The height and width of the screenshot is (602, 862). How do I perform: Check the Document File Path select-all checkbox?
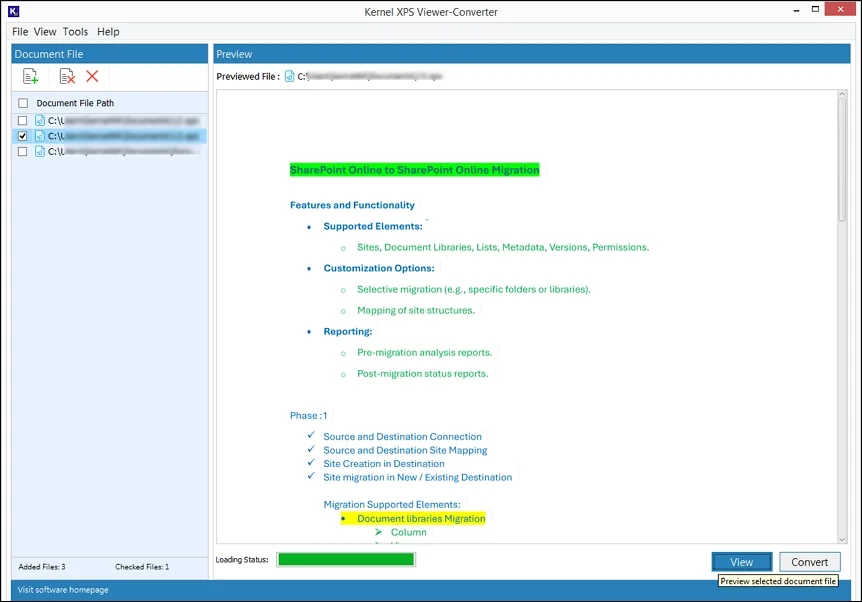[23, 102]
